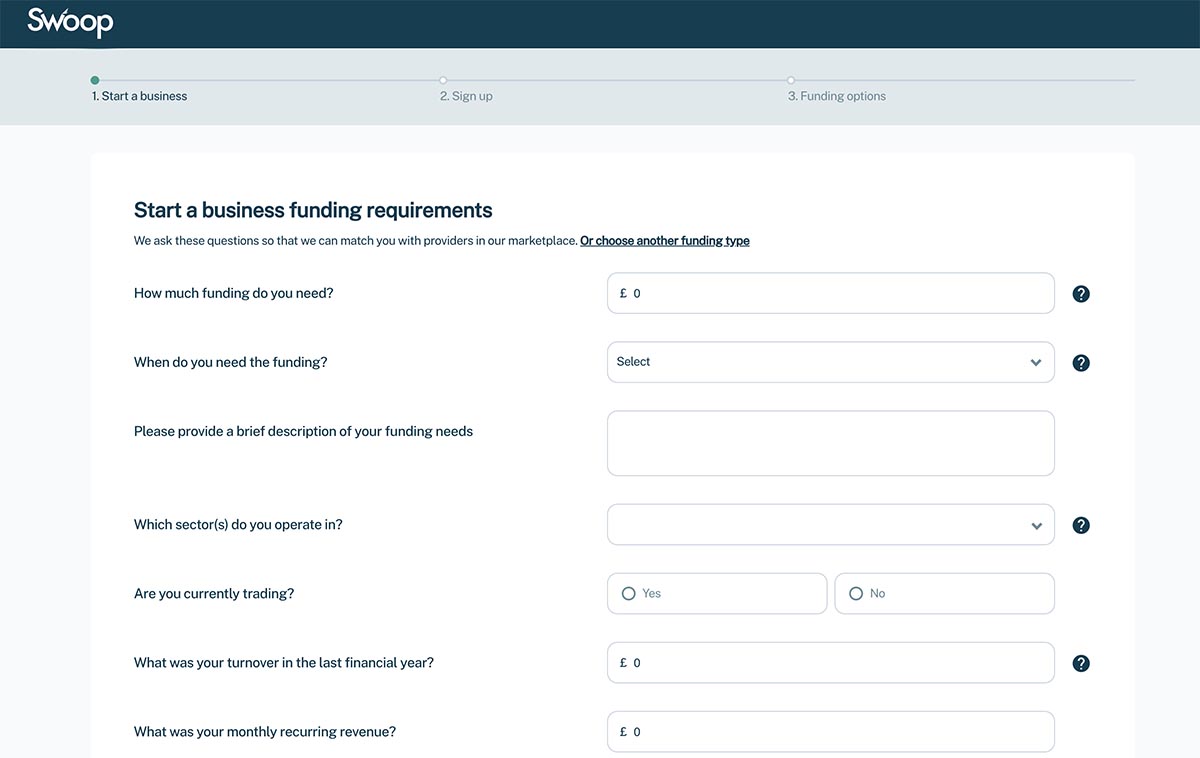Click the funding amount input field
Image resolution: width=1200 pixels, height=758 pixels.
point(830,293)
